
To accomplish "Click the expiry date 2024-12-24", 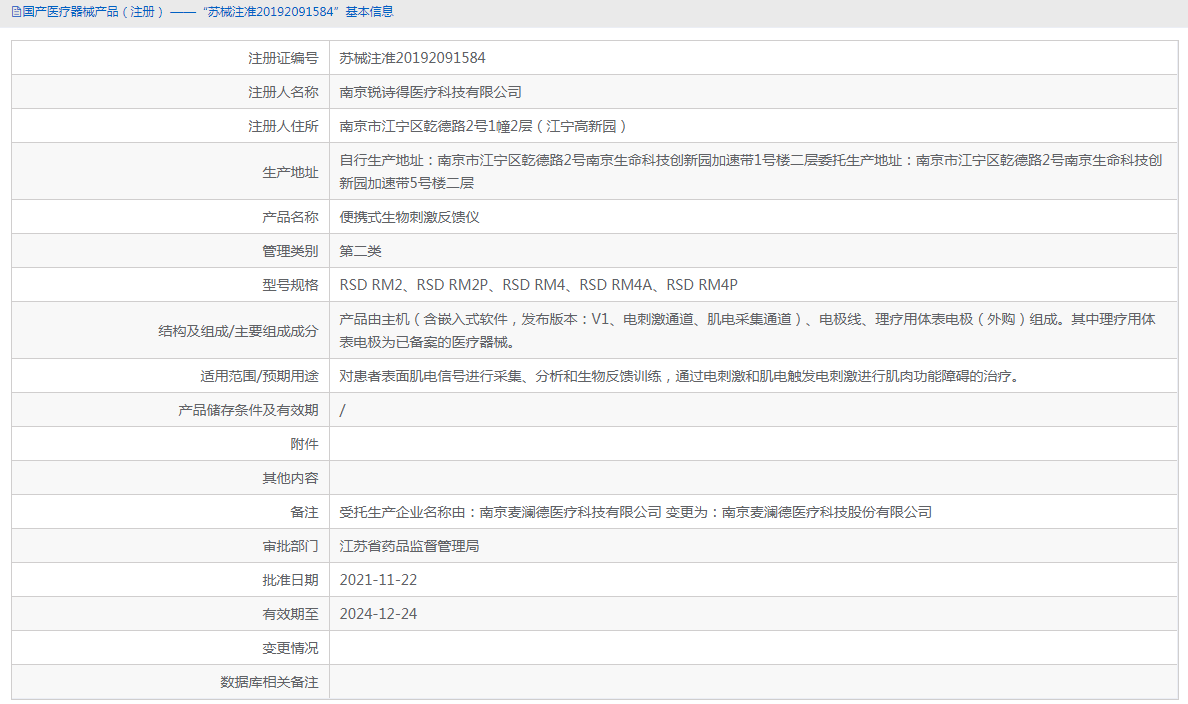I will coord(378,613).
